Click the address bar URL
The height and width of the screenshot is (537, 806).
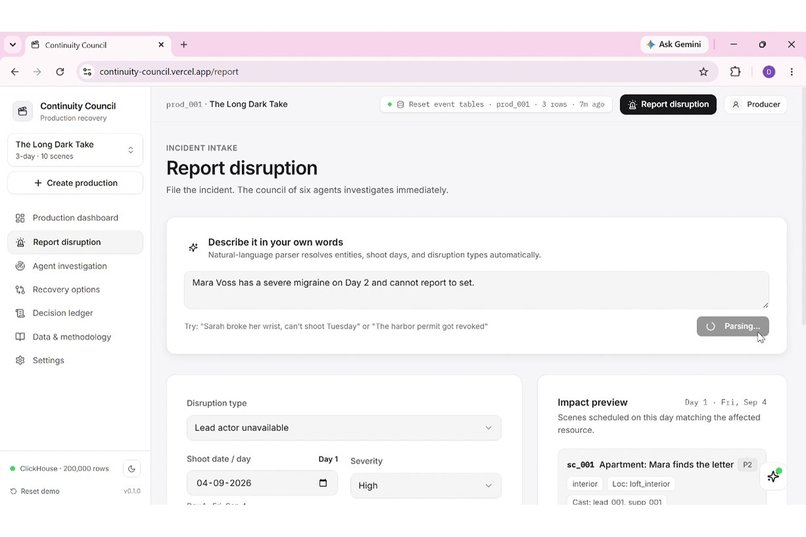point(169,72)
